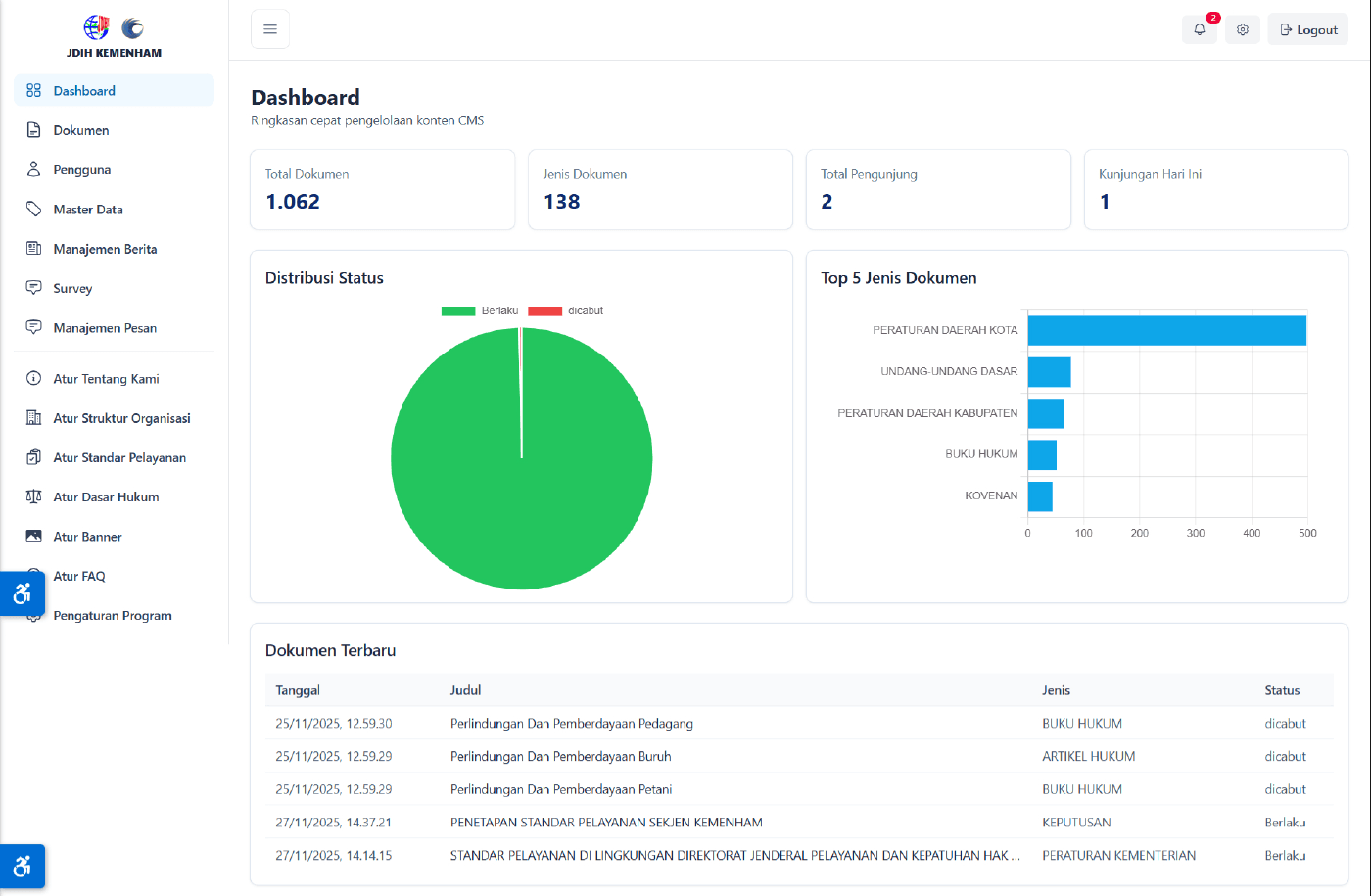Open the Atur Dasar Hukum scales icon
Viewport: 1371px width, 896px height.
pos(33,496)
